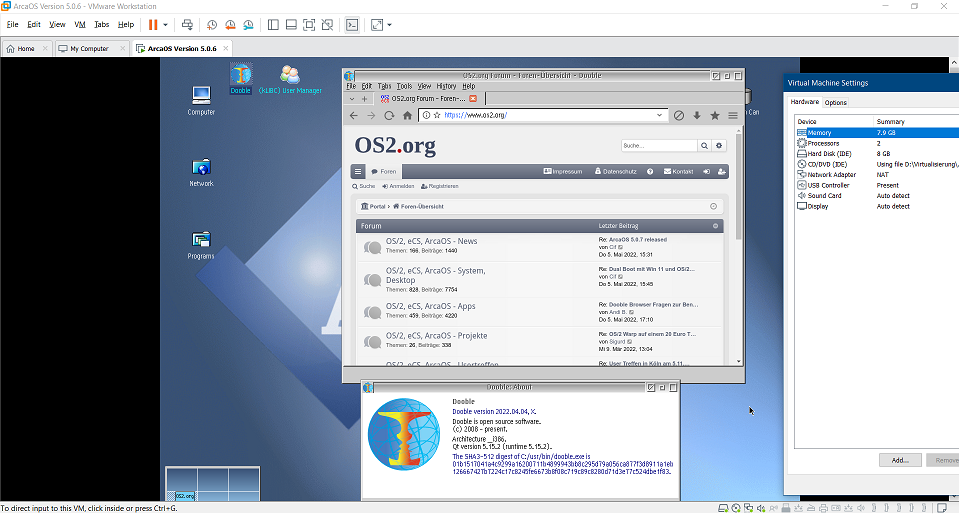Open the console view icon
959x514 pixels.
[x=352, y=24]
